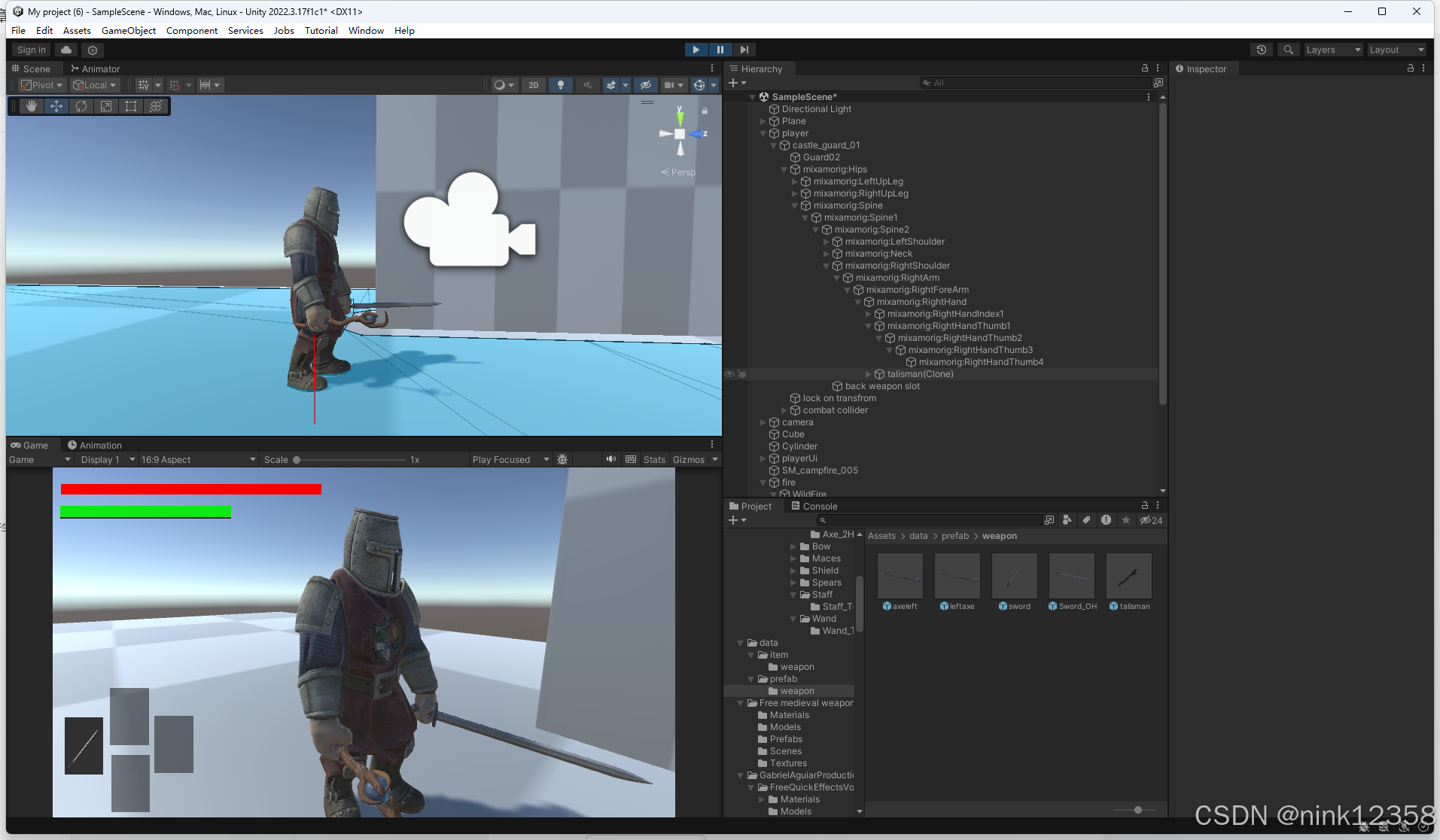Screen dimensions: 1440x840
Task: Select the Rect Transform tool
Action: coord(130,105)
